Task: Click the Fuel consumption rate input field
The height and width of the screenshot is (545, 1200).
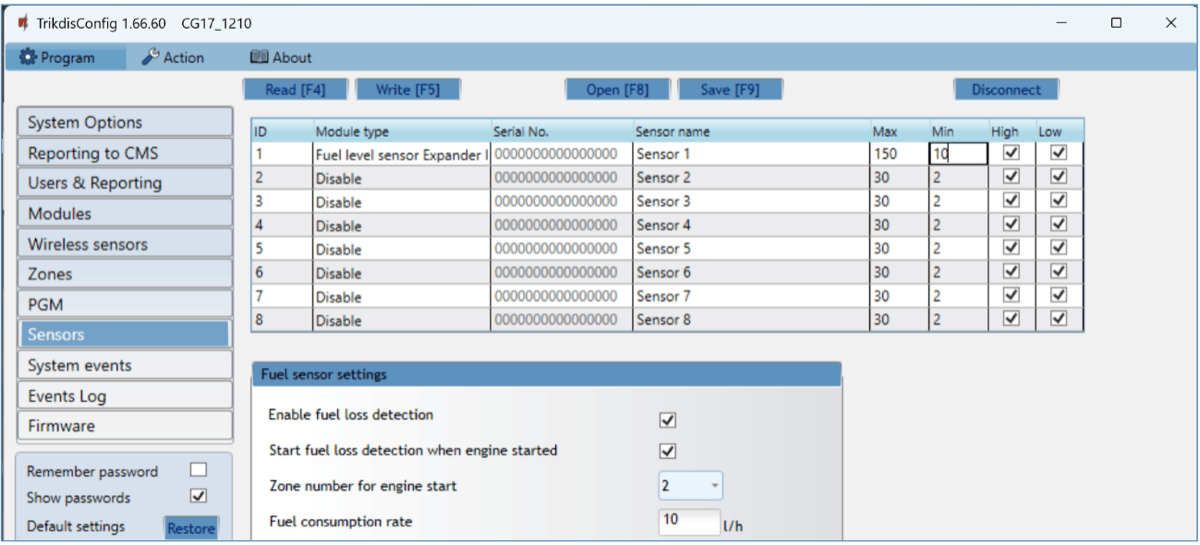Action: [688, 521]
